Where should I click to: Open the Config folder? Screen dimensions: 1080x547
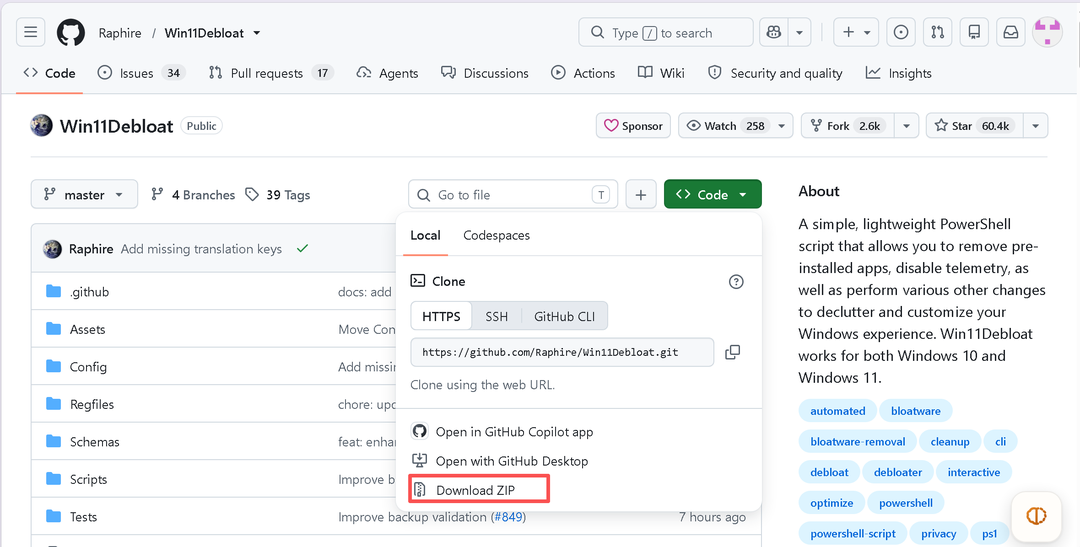click(x=88, y=367)
